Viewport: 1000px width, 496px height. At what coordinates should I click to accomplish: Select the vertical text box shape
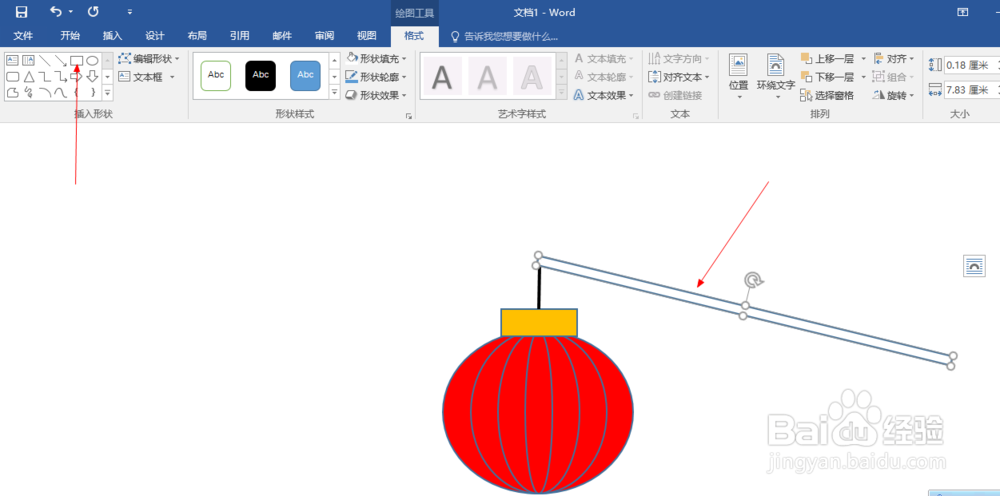point(28,61)
